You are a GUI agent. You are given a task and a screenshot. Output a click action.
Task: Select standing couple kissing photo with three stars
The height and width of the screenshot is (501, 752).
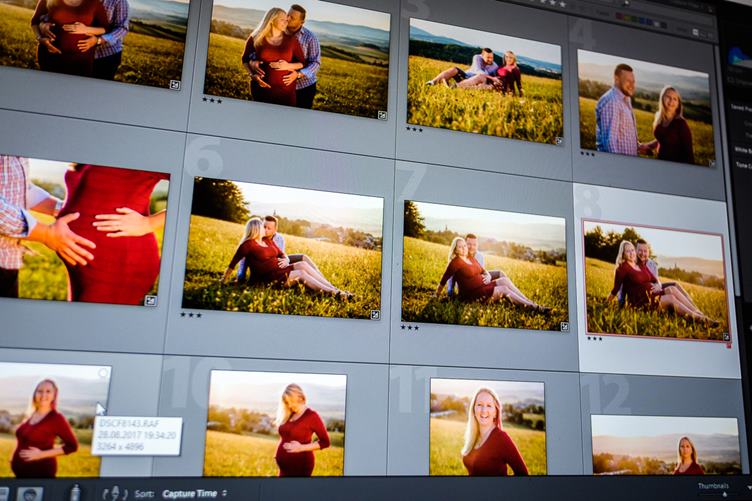(x=296, y=57)
